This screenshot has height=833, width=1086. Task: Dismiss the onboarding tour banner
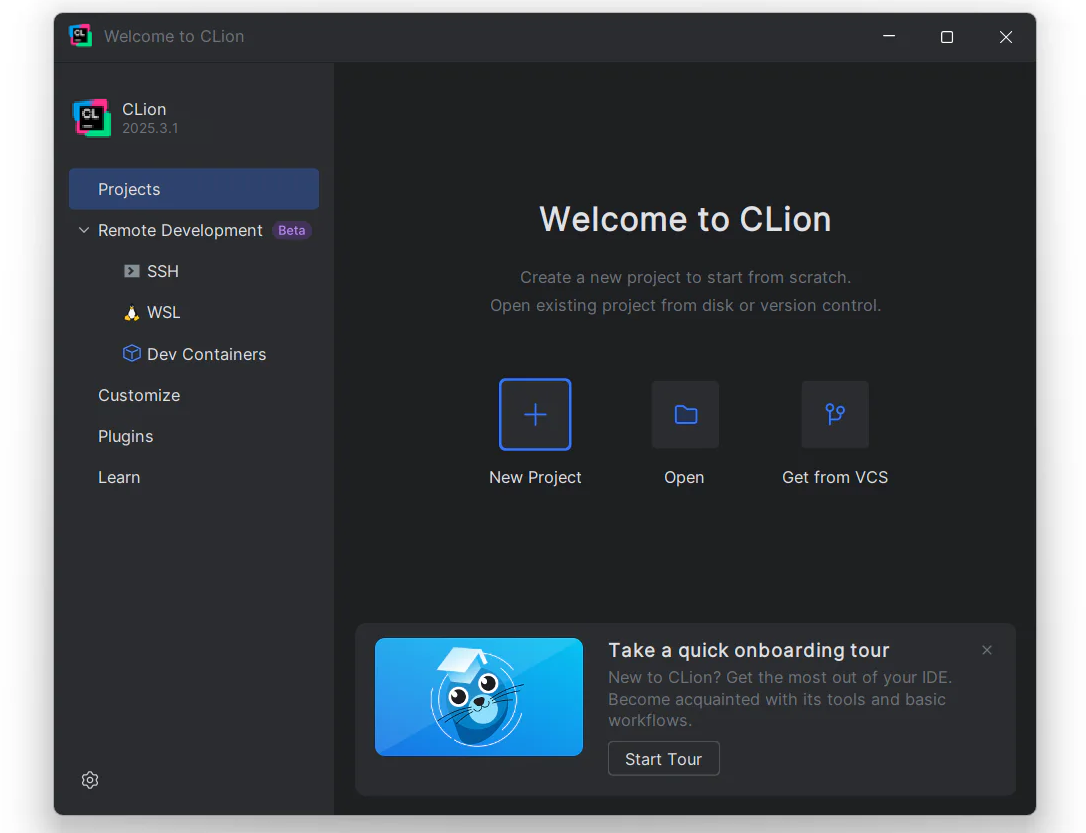click(987, 650)
